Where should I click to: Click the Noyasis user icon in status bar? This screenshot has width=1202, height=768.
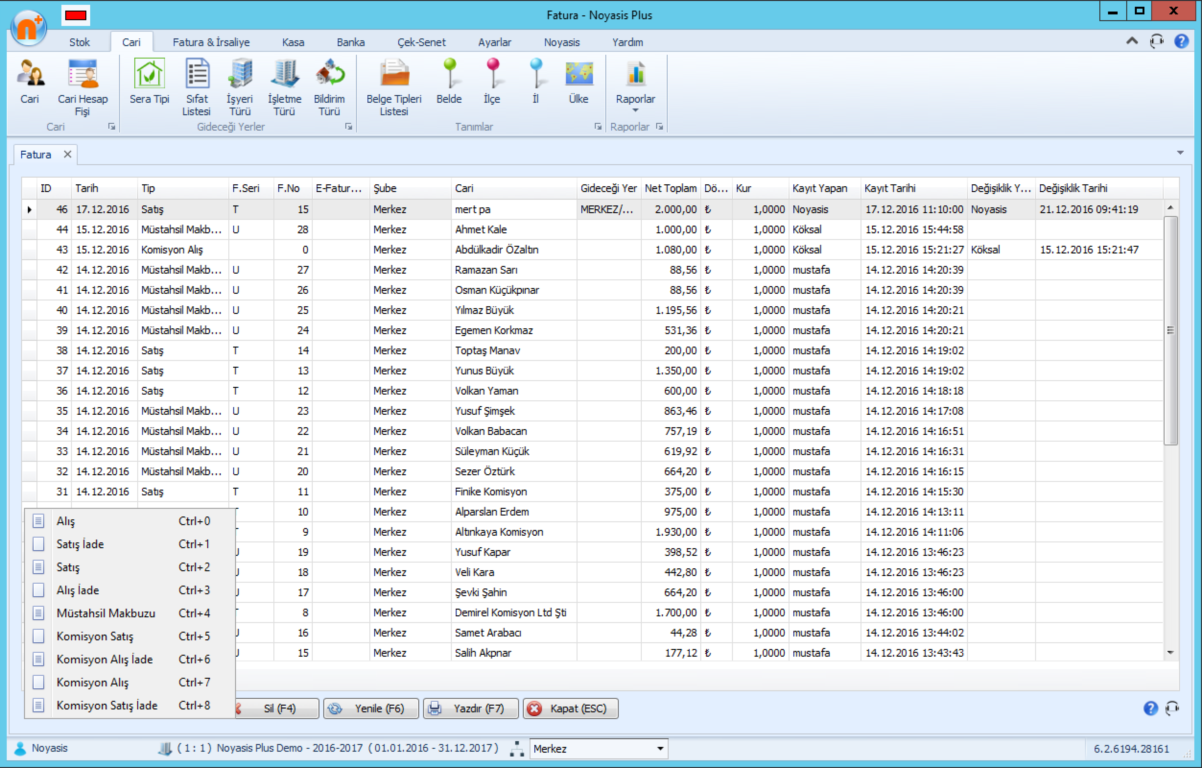pos(19,748)
